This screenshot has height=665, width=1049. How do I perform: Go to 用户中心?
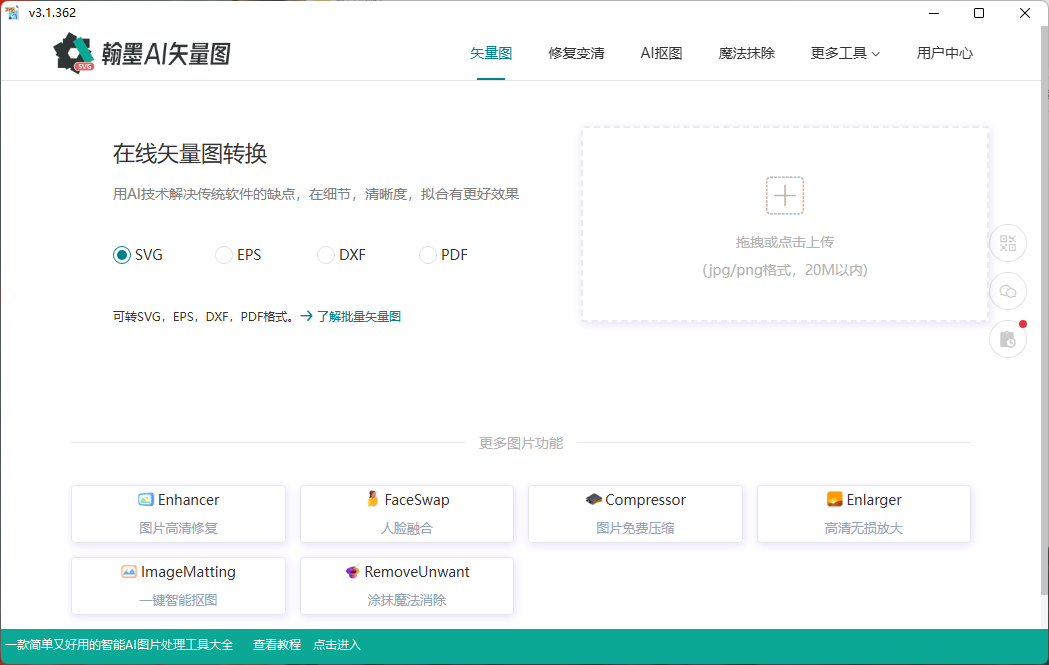click(x=944, y=54)
